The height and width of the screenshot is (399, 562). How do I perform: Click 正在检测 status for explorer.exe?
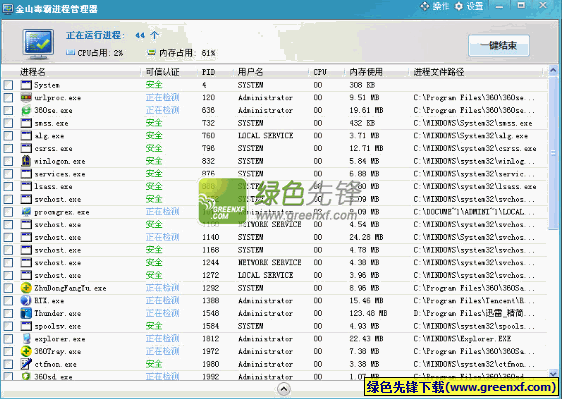(x=162, y=339)
